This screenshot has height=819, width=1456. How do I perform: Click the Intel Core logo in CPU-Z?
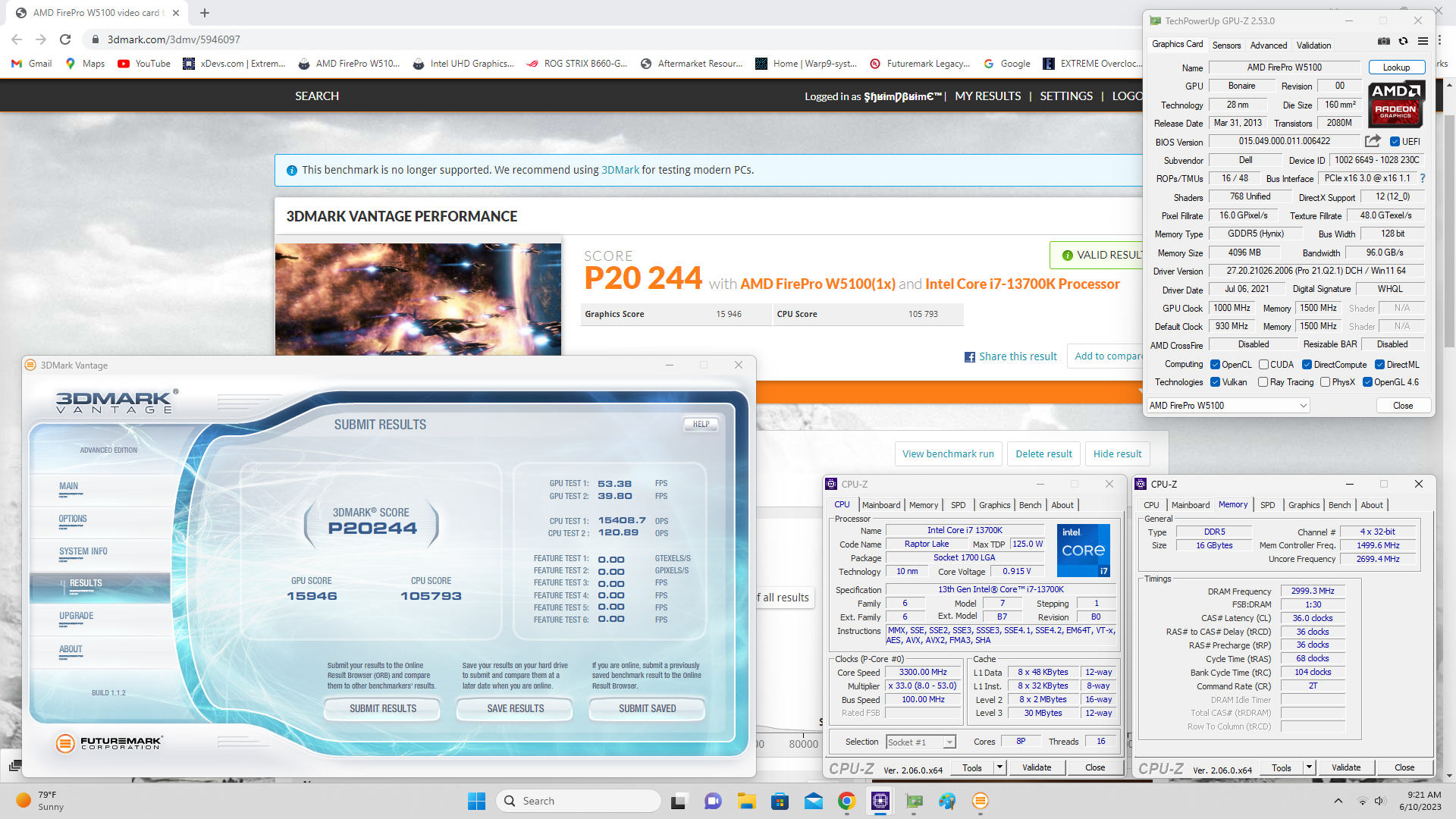tap(1083, 550)
